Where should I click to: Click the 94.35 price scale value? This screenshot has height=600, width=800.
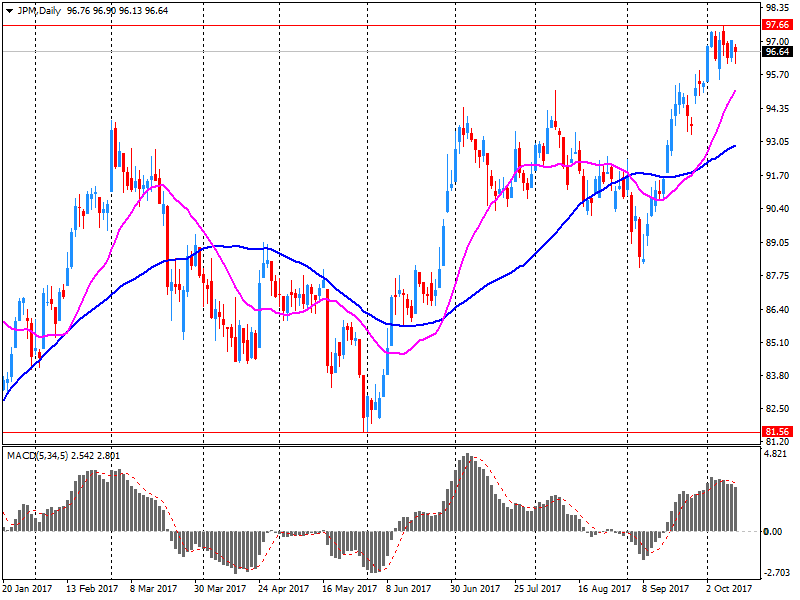(778, 108)
